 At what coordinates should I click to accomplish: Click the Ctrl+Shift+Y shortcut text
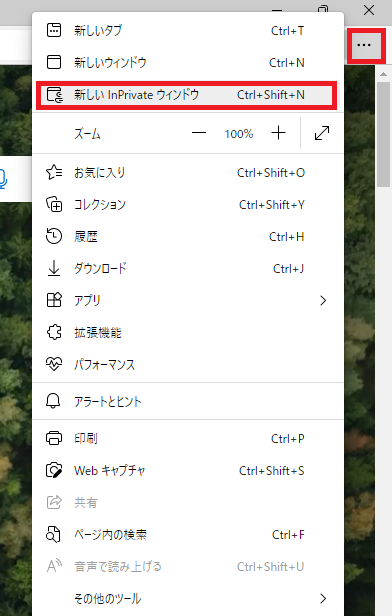click(272, 205)
